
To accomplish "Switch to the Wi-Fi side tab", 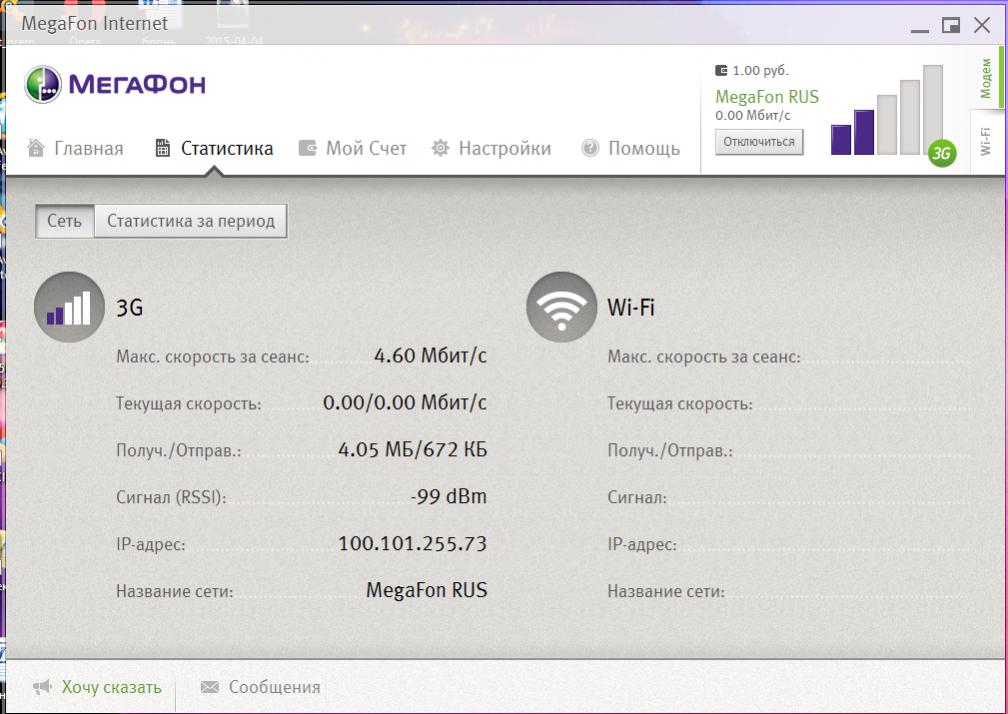I will 986,141.
